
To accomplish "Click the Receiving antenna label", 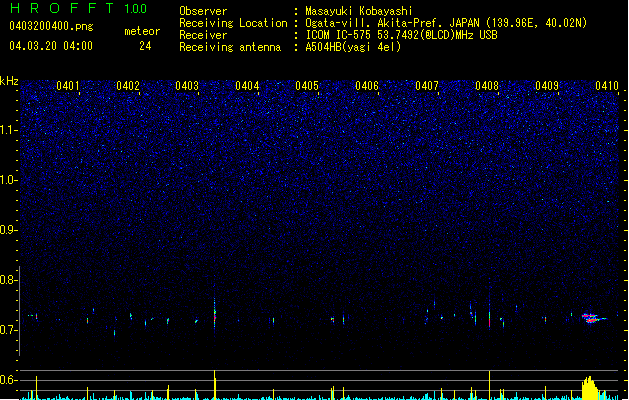I will coord(230,47).
